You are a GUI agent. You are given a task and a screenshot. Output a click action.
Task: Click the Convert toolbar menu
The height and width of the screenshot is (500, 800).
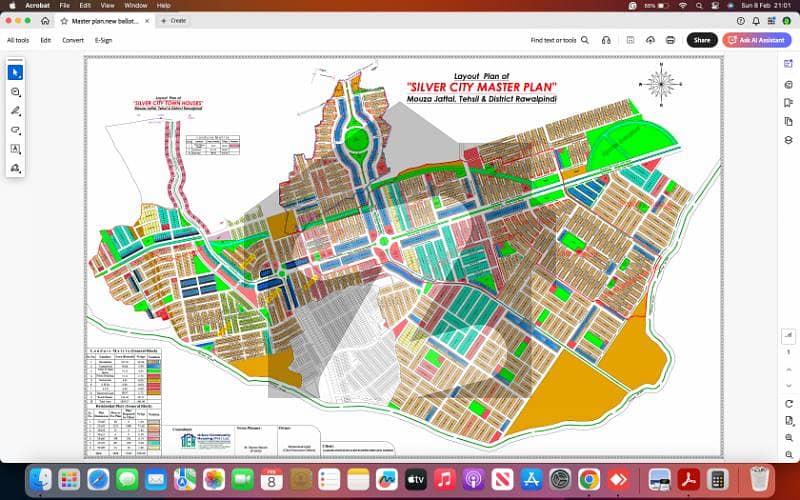point(73,40)
